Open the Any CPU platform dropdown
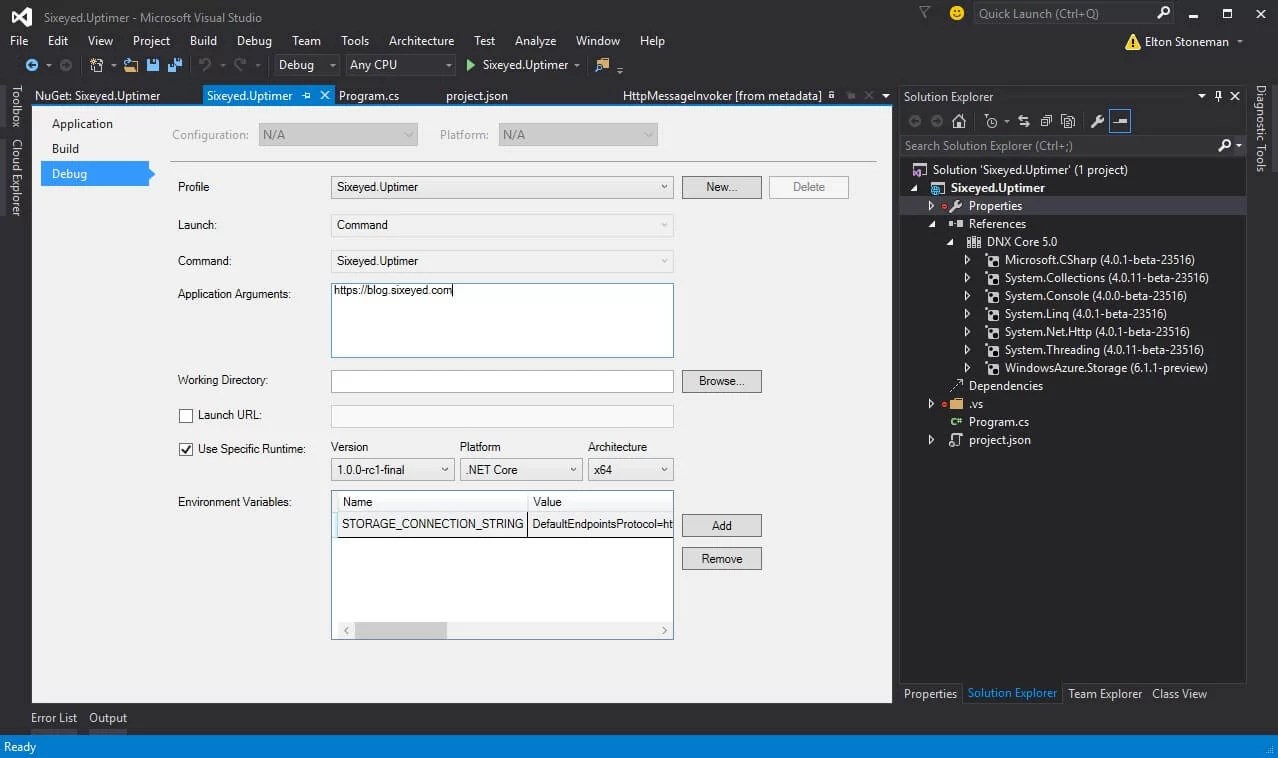The image size is (1278, 758). pyautogui.click(x=400, y=65)
